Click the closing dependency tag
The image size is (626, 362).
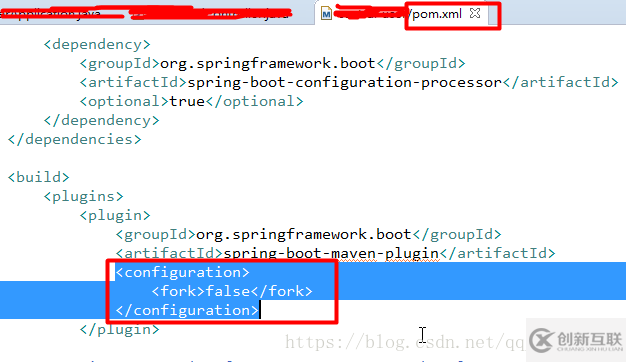(x=101, y=121)
